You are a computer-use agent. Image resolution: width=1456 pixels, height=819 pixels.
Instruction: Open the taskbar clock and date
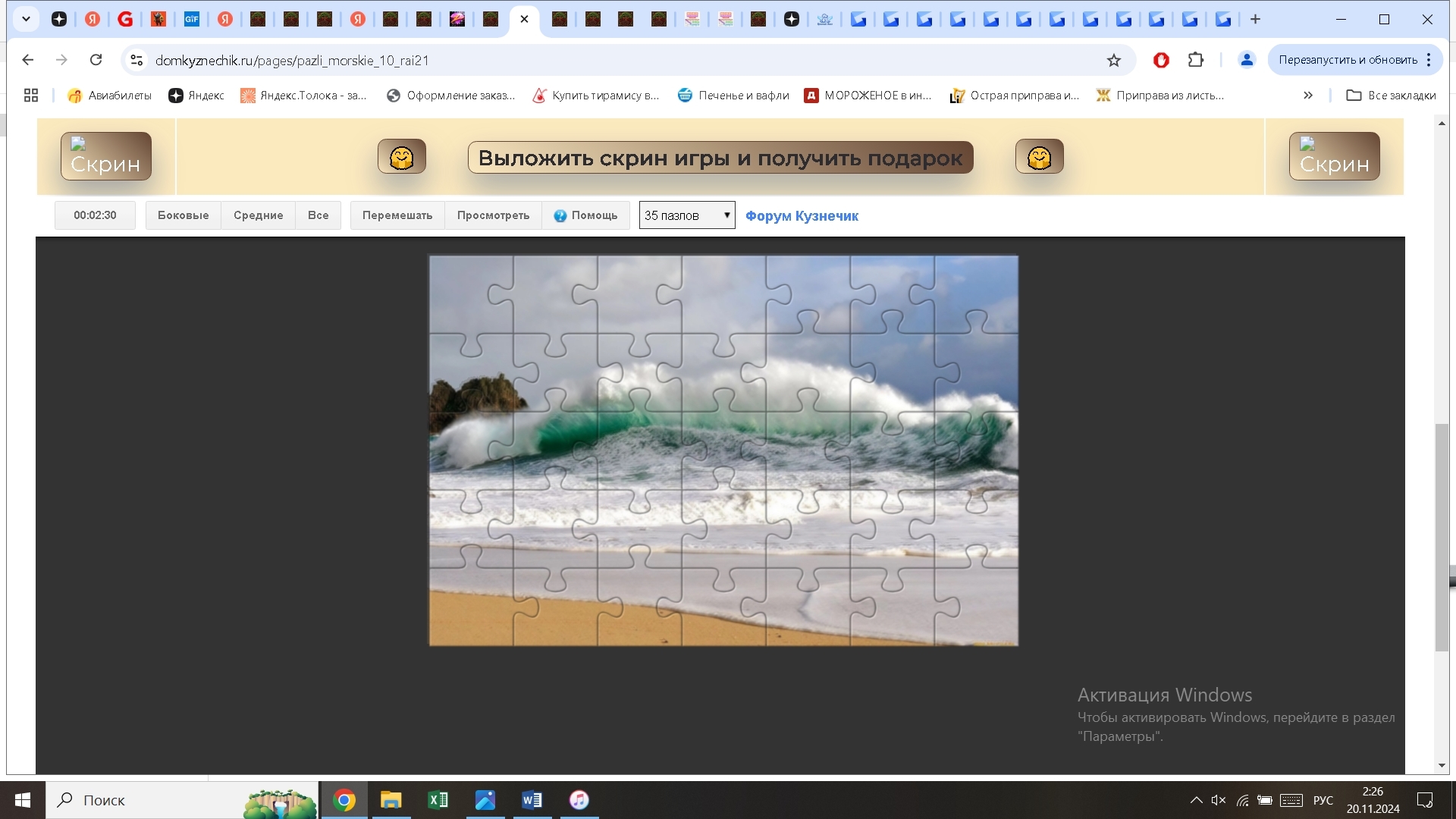point(1373,800)
